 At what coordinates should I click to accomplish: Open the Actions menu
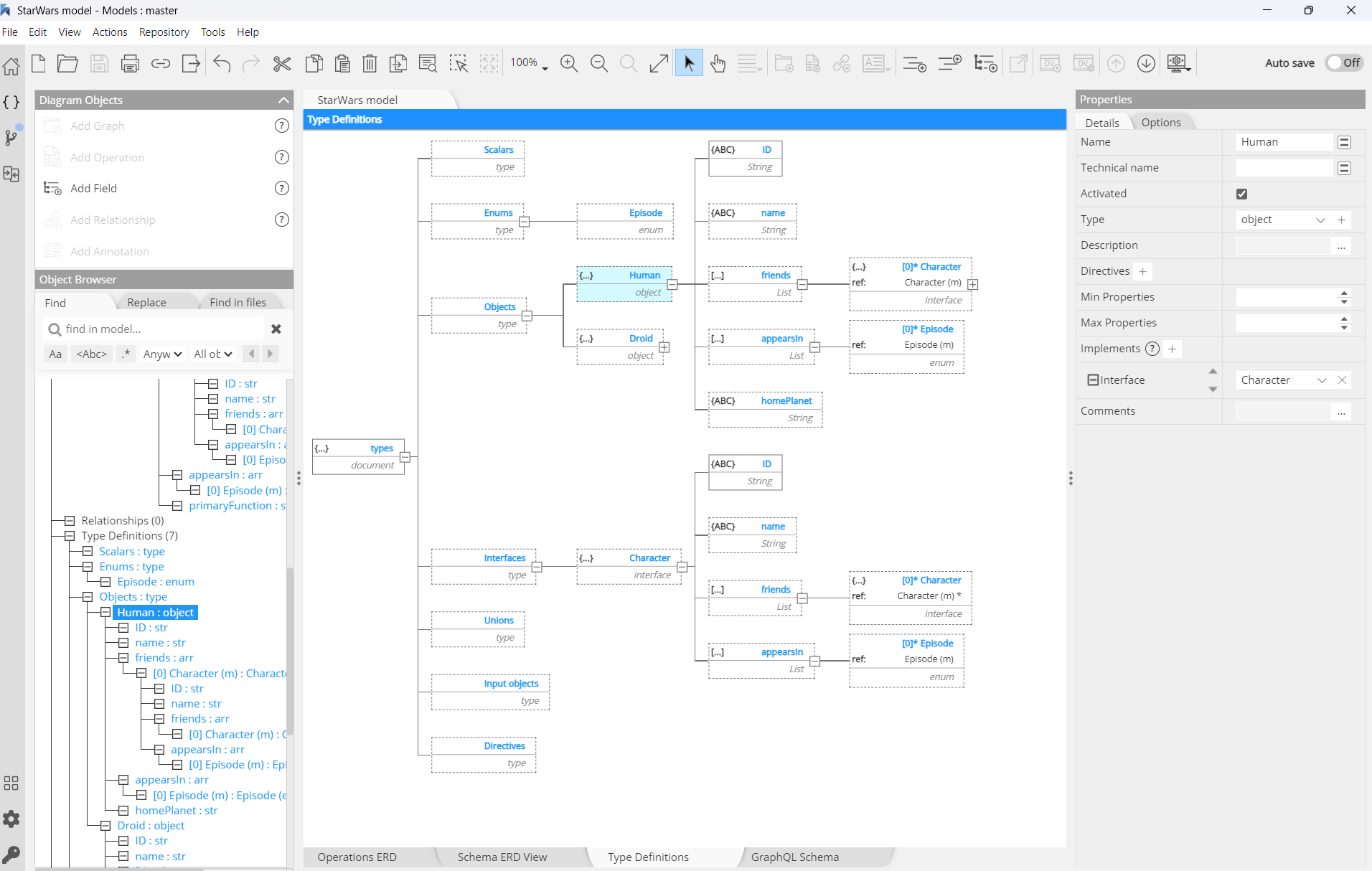point(110,32)
